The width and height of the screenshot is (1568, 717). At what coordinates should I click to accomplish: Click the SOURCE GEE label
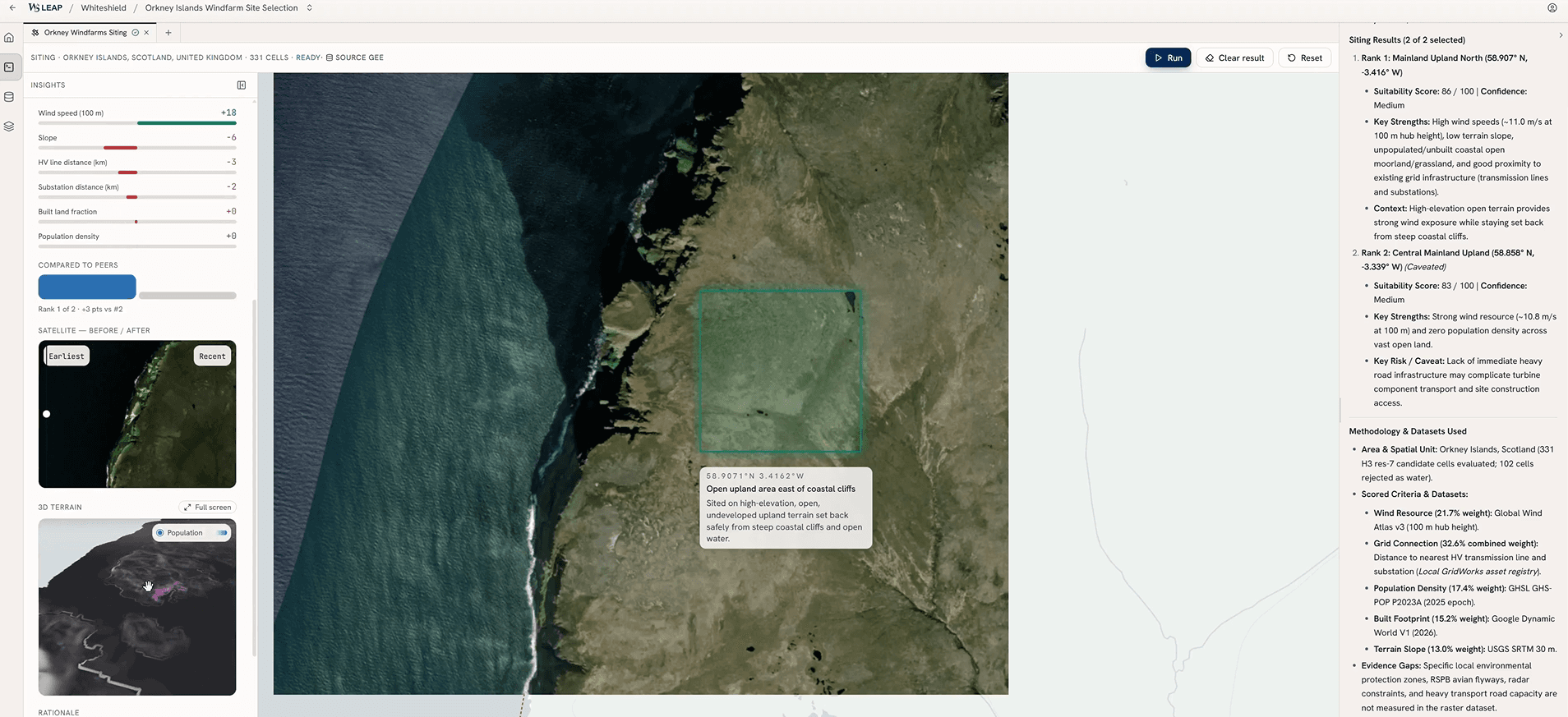click(x=359, y=57)
